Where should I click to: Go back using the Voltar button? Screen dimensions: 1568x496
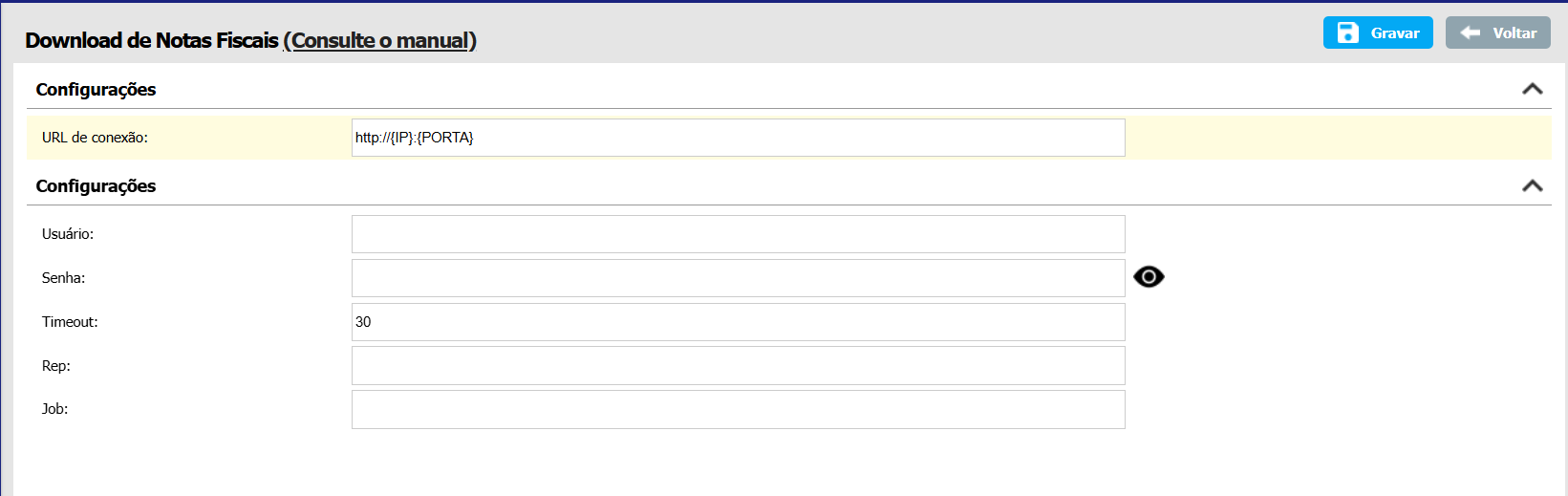(x=1497, y=32)
